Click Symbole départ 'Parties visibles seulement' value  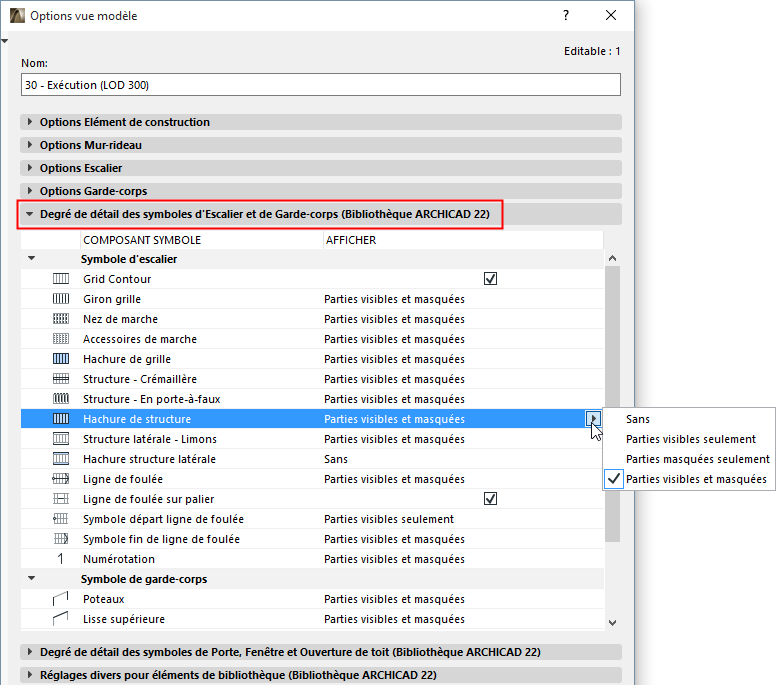[x=389, y=519]
